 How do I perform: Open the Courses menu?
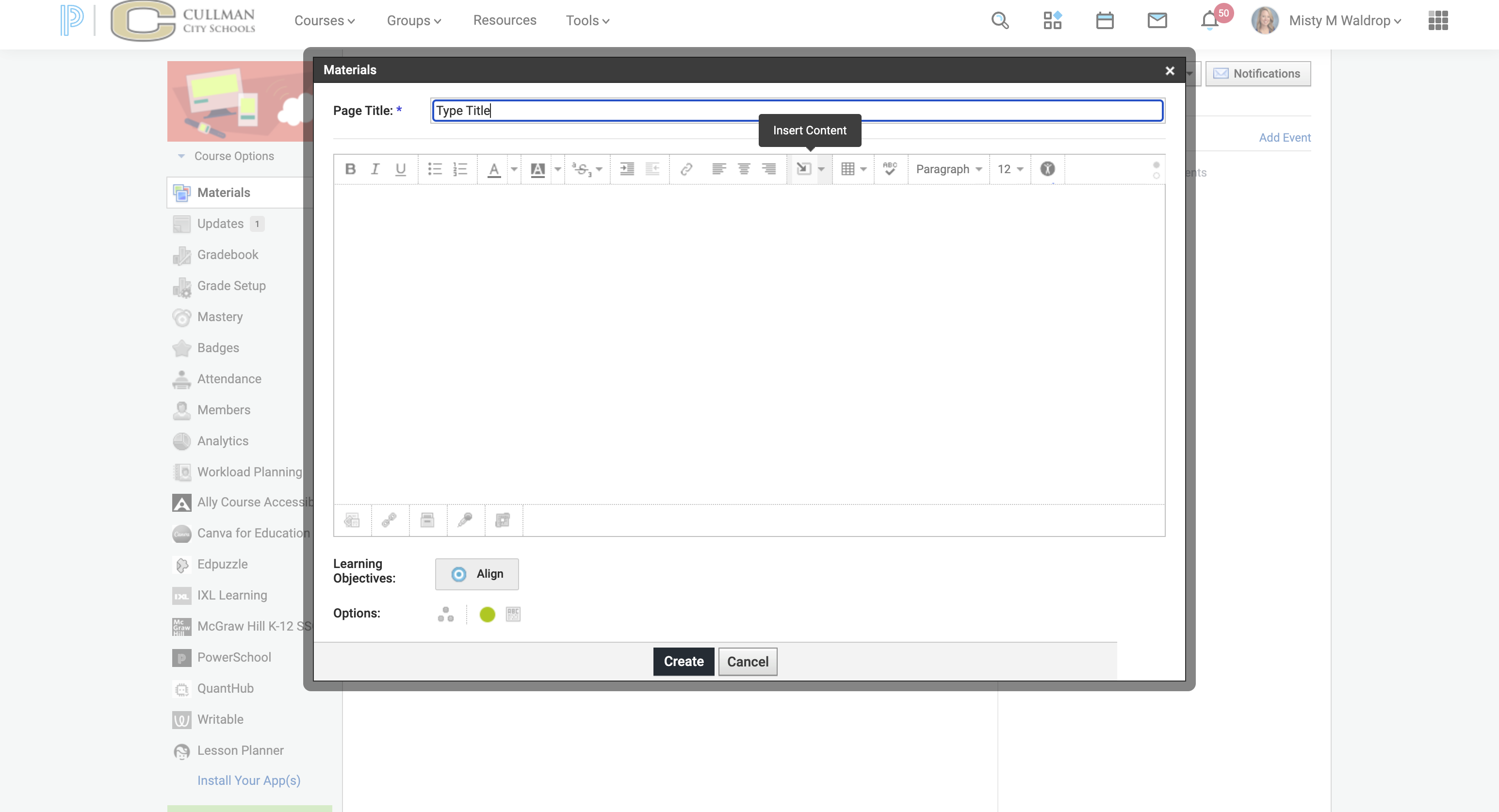[324, 20]
